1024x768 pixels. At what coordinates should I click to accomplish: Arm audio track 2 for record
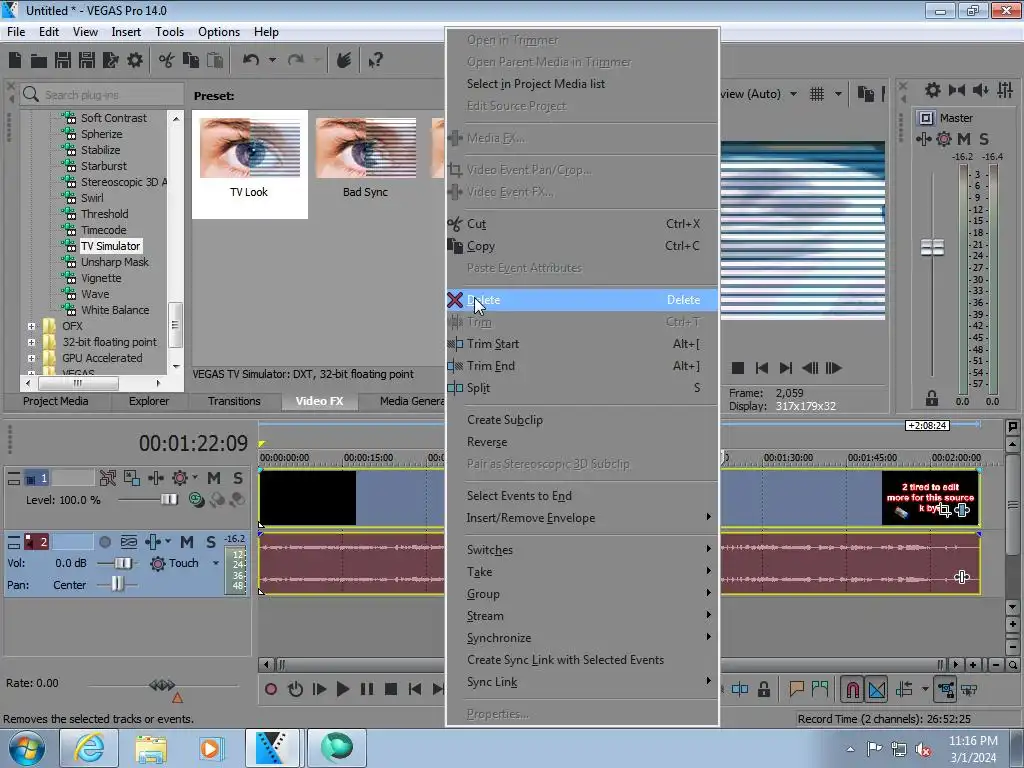coord(105,541)
